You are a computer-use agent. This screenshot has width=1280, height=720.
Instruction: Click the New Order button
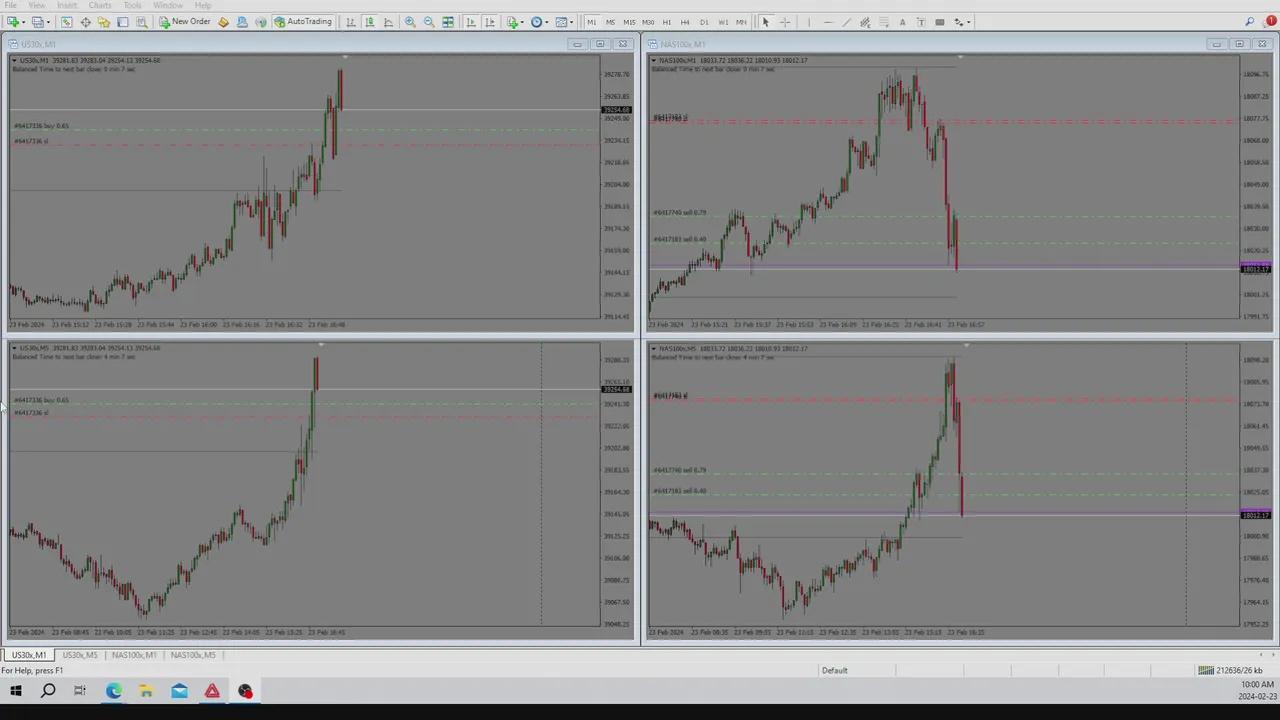(185, 22)
